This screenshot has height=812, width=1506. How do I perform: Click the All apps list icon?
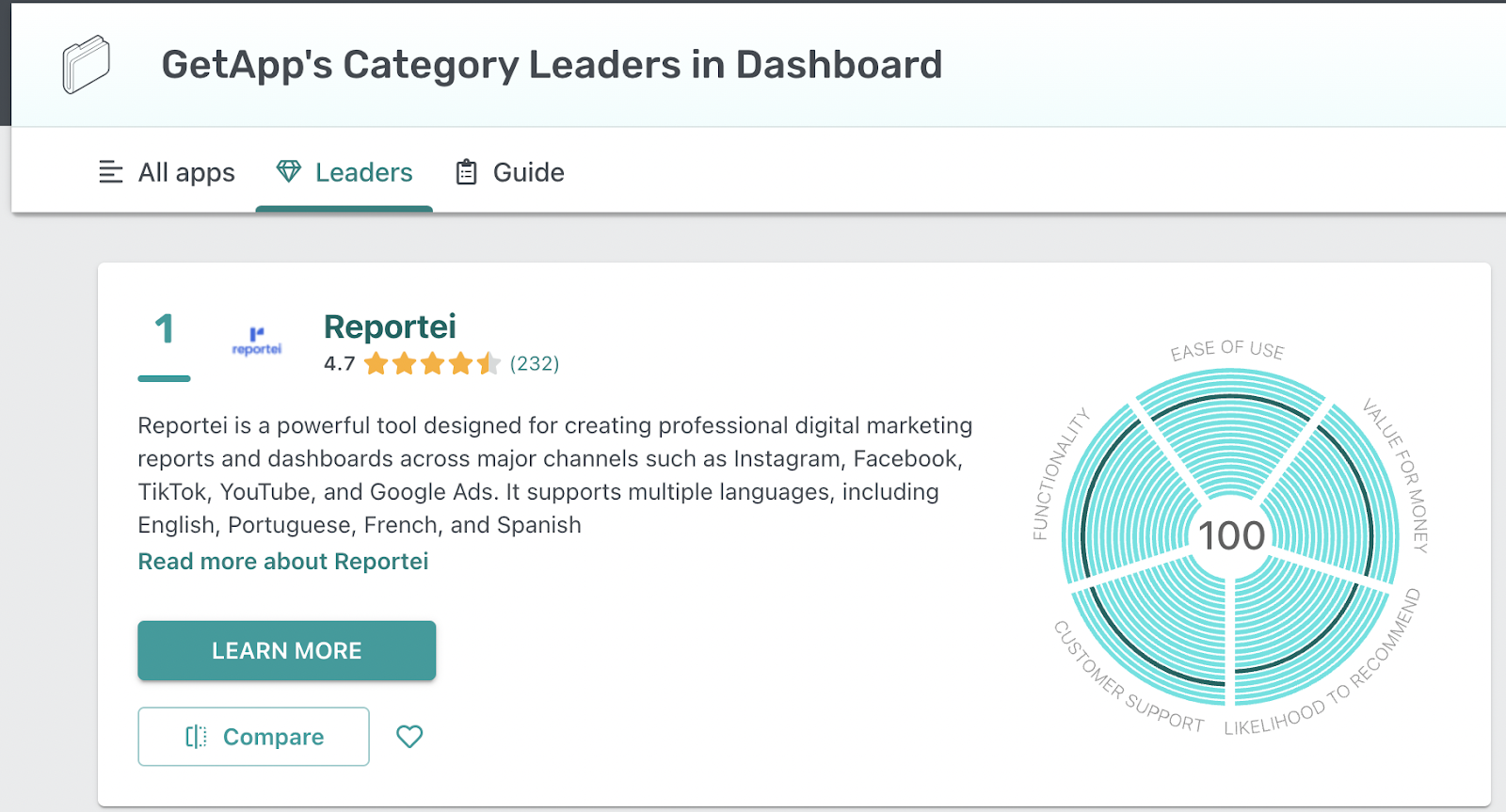tap(111, 172)
